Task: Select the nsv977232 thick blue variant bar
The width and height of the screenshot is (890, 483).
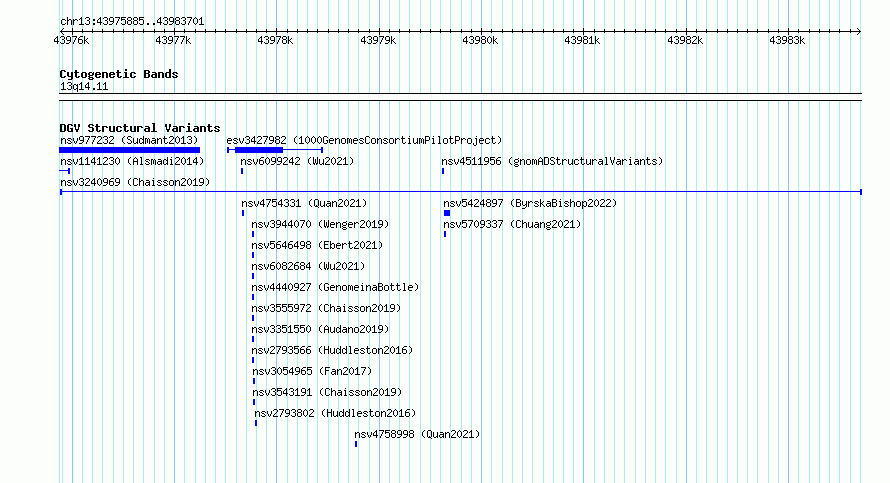Action: coord(129,150)
